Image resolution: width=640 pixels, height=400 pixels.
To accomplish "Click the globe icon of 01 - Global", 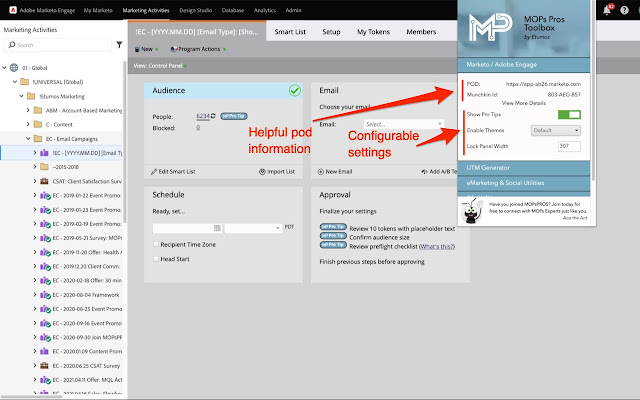I will click(14, 67).
